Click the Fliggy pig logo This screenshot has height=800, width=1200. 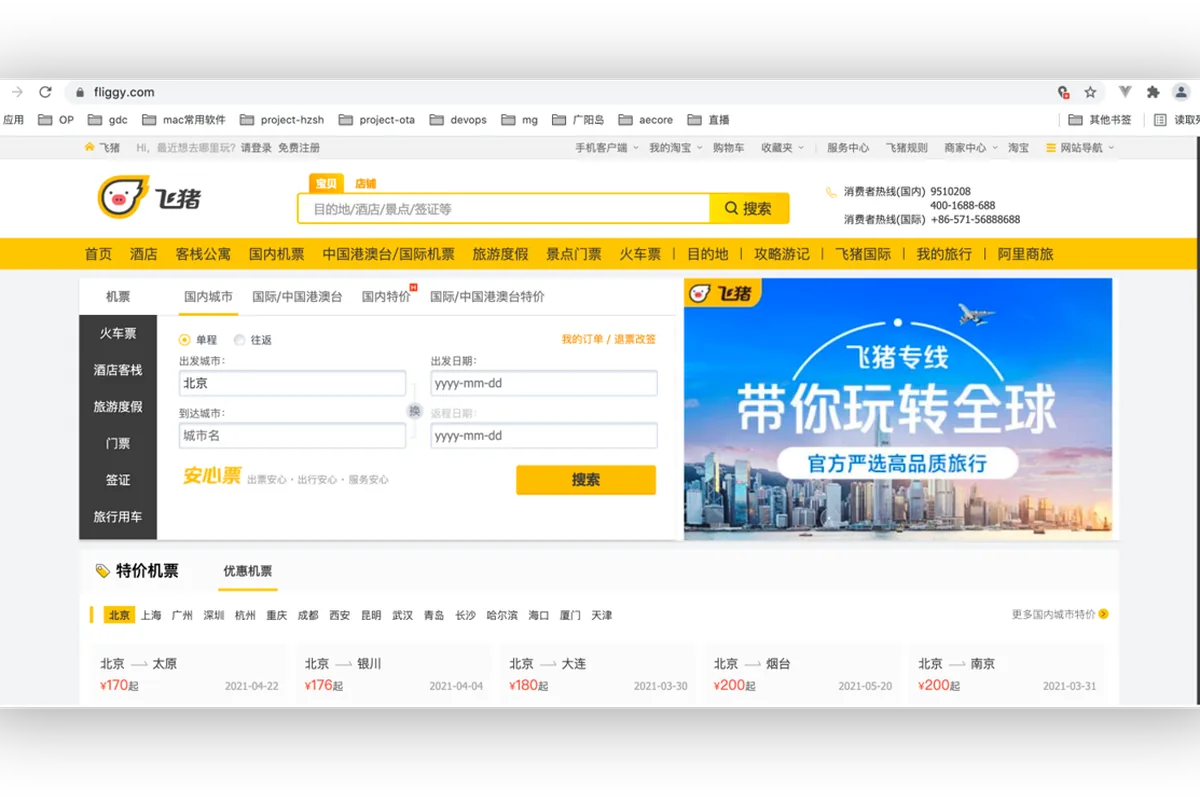[149, 196]
